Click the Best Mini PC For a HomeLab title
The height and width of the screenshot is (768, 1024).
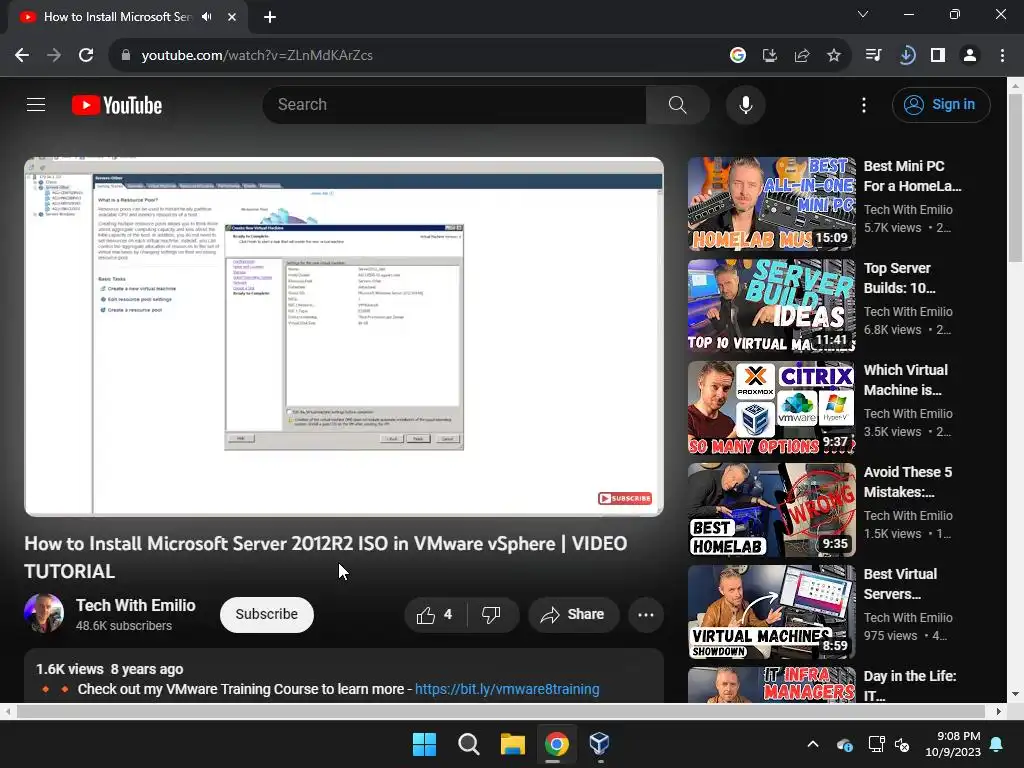(x=912, y=176)
